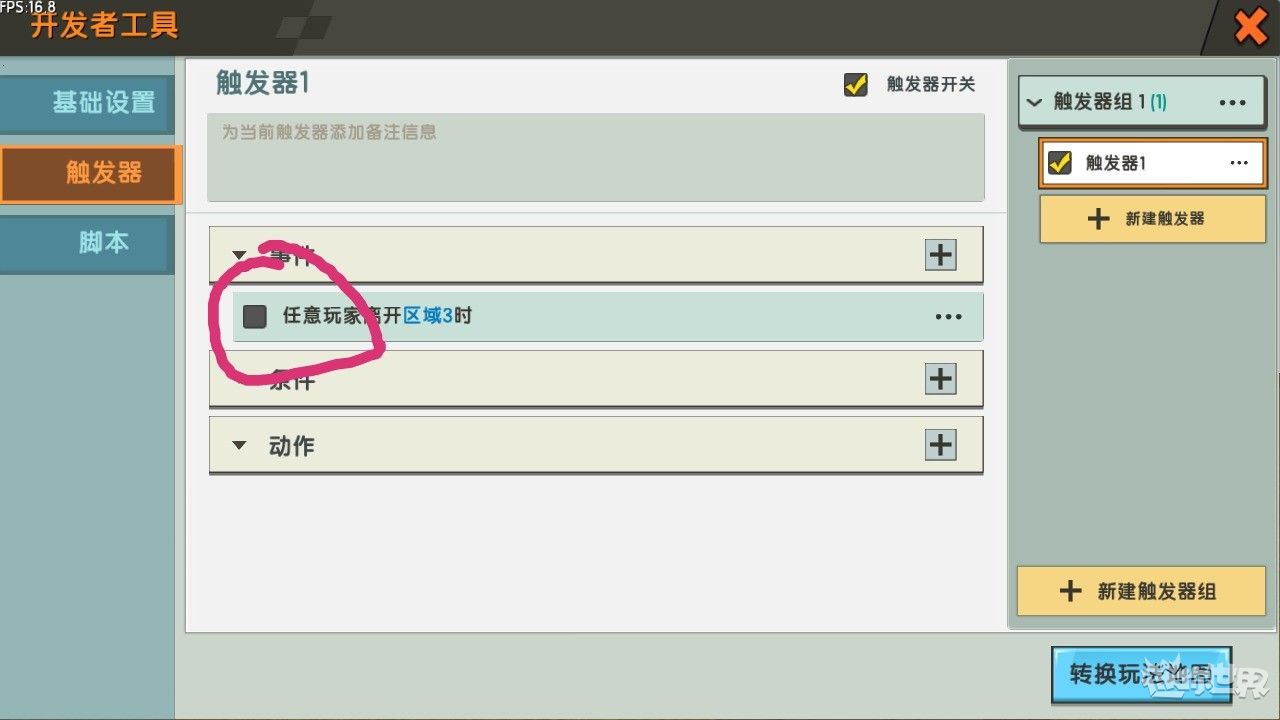Click the plus icon in 新建触发器组
The width and height of the screenshot is (1280, 720).
[1070, 591]
